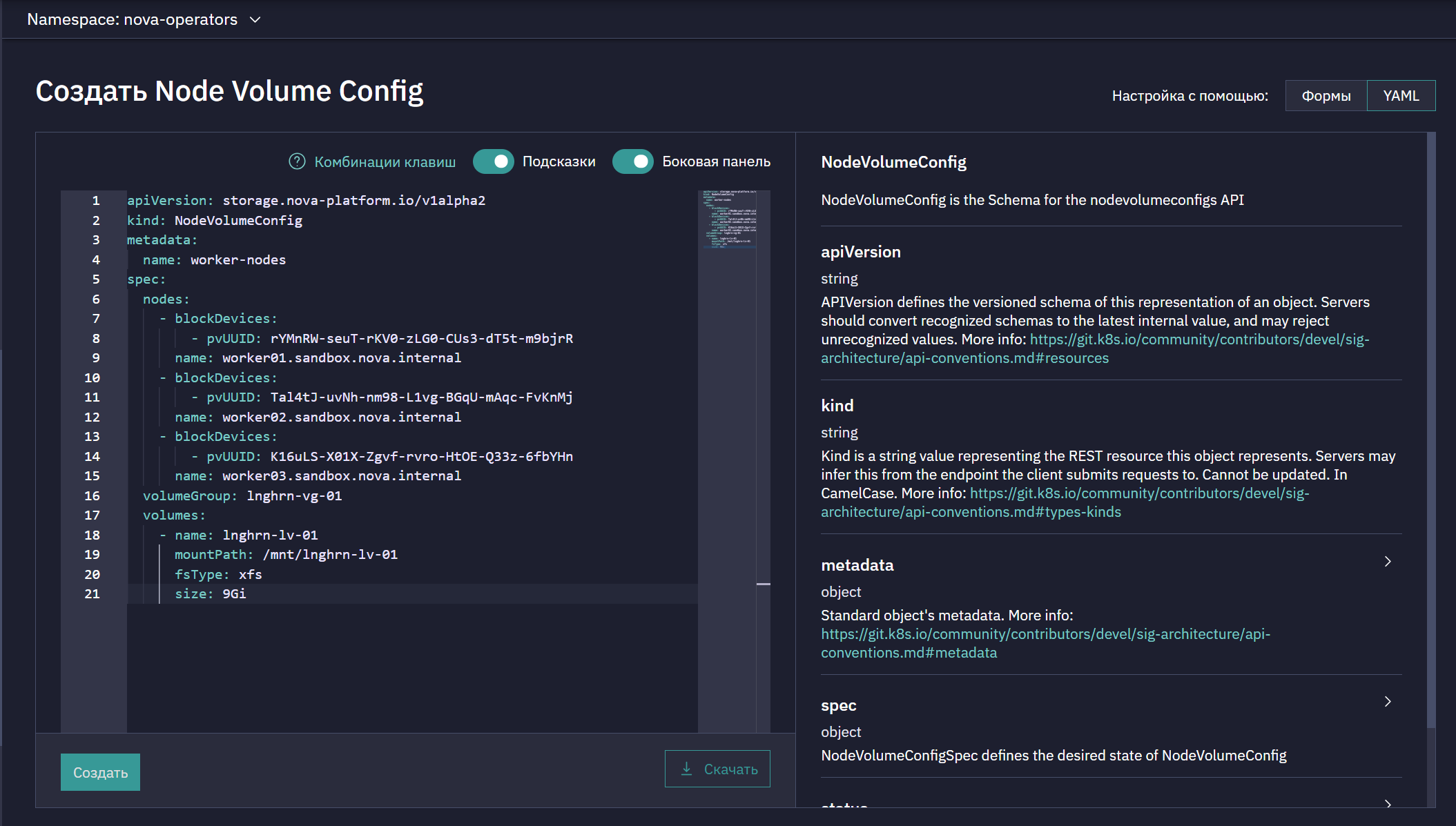Click the 'size: 9Gi' line
This screenshot has height=826, width=1456.
coord(210,593)
